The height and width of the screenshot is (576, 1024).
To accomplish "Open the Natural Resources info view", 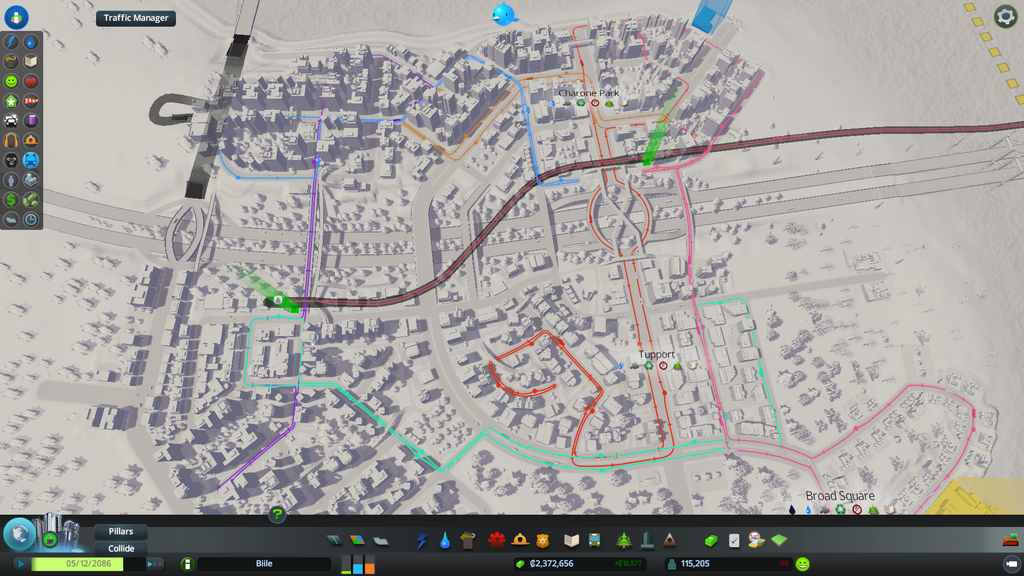I will click(31, 199).
